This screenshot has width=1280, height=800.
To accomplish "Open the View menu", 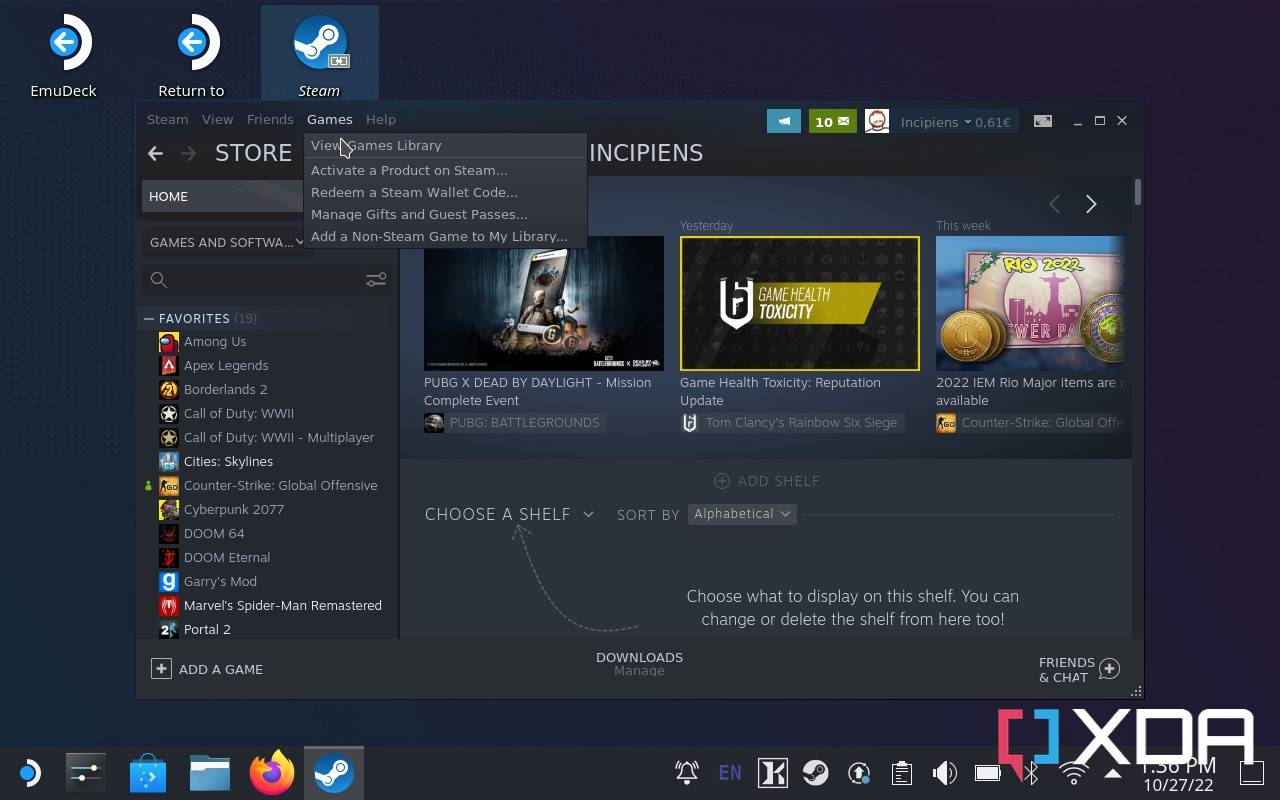I will (217, 119).
